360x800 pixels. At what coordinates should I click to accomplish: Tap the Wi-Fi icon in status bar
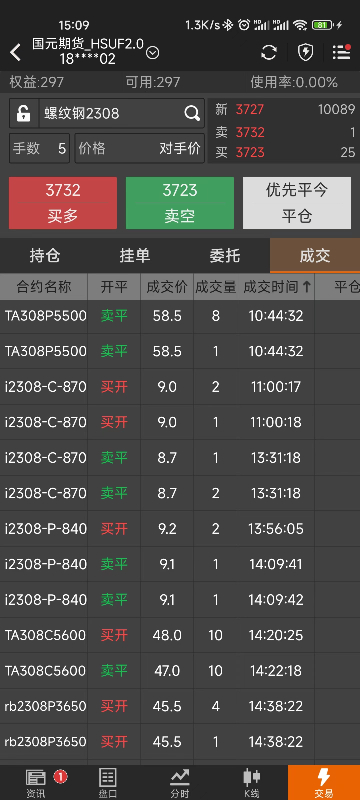coord(300,24)
